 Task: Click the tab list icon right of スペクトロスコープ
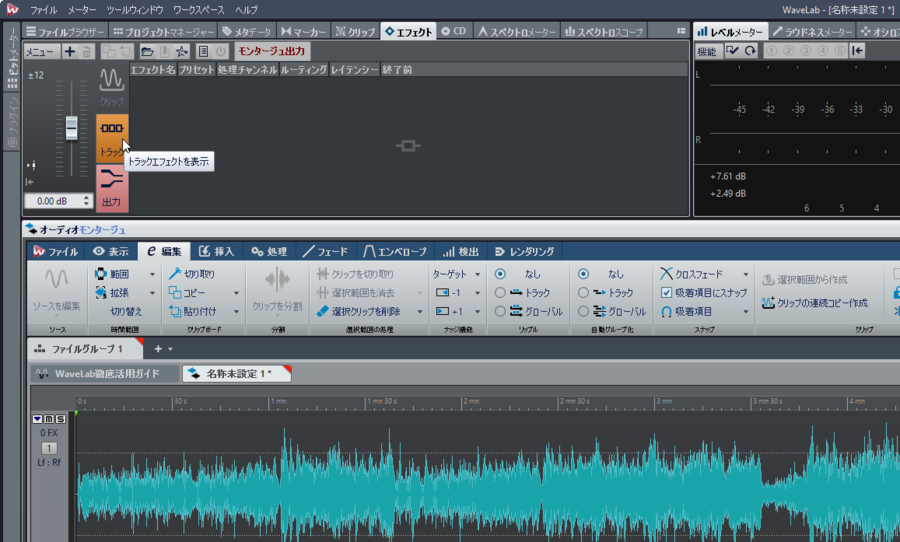coord(681,31)
